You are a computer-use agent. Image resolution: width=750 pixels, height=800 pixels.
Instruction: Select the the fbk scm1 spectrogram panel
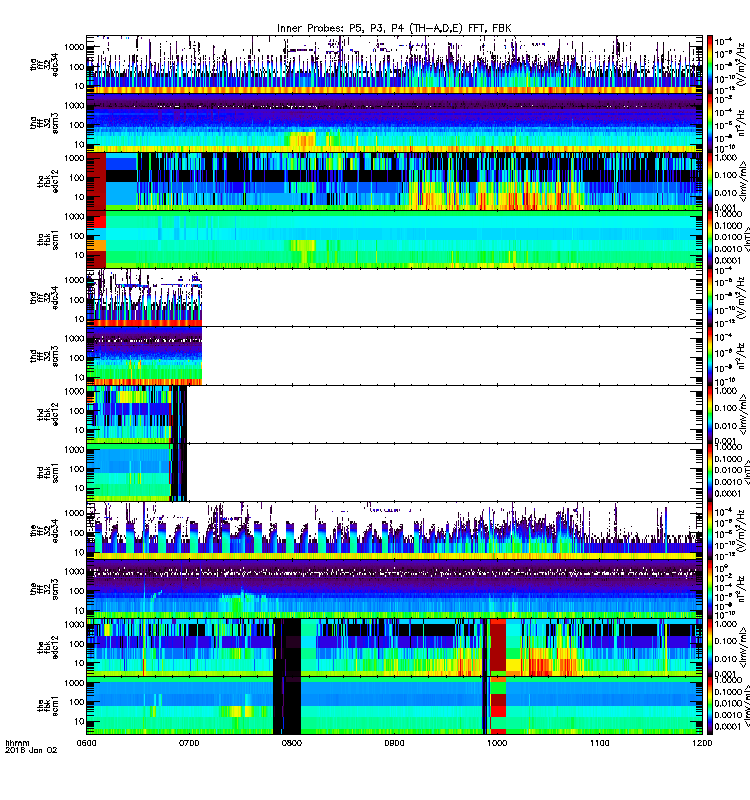coord(394,706)
